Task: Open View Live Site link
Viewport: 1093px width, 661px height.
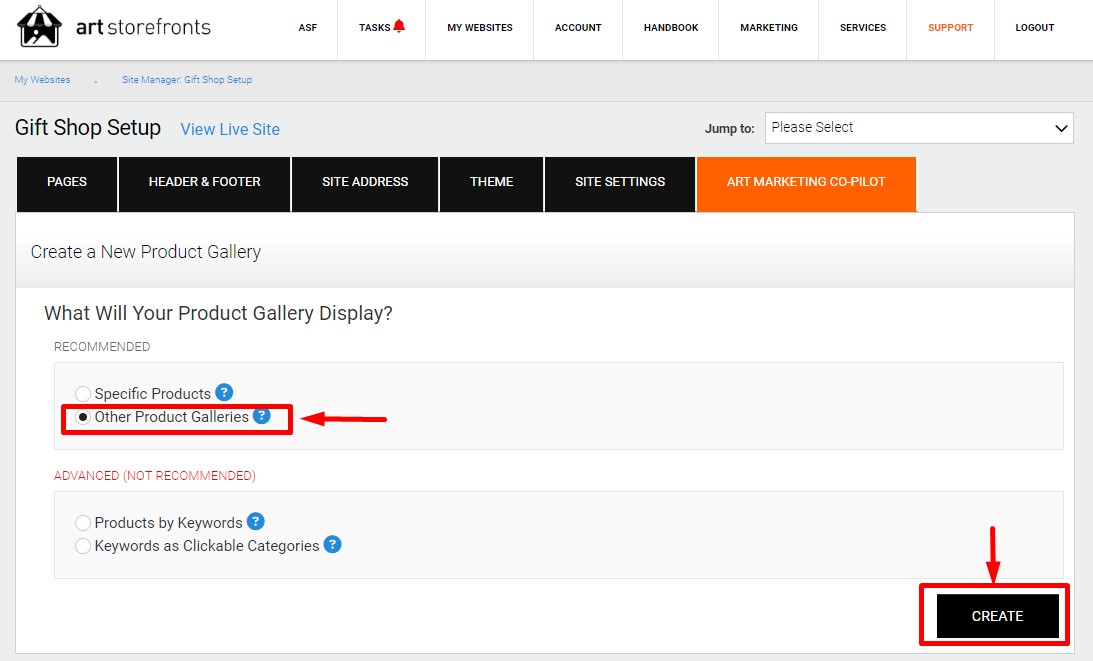Action: (230, 129)
